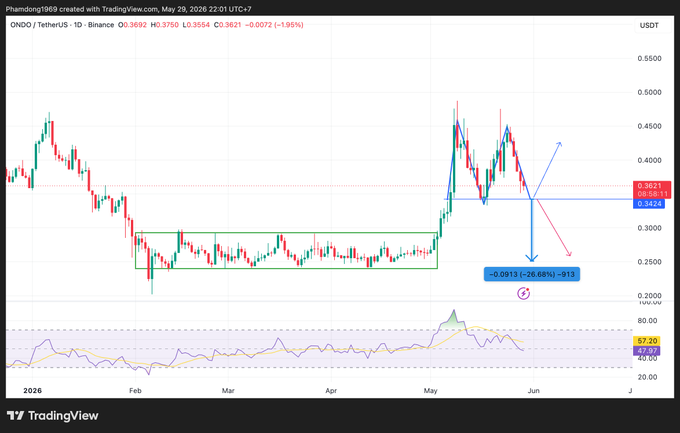Click the 0.2500 price axis label
Screen dimensions: 680x433
coord(649,262)
